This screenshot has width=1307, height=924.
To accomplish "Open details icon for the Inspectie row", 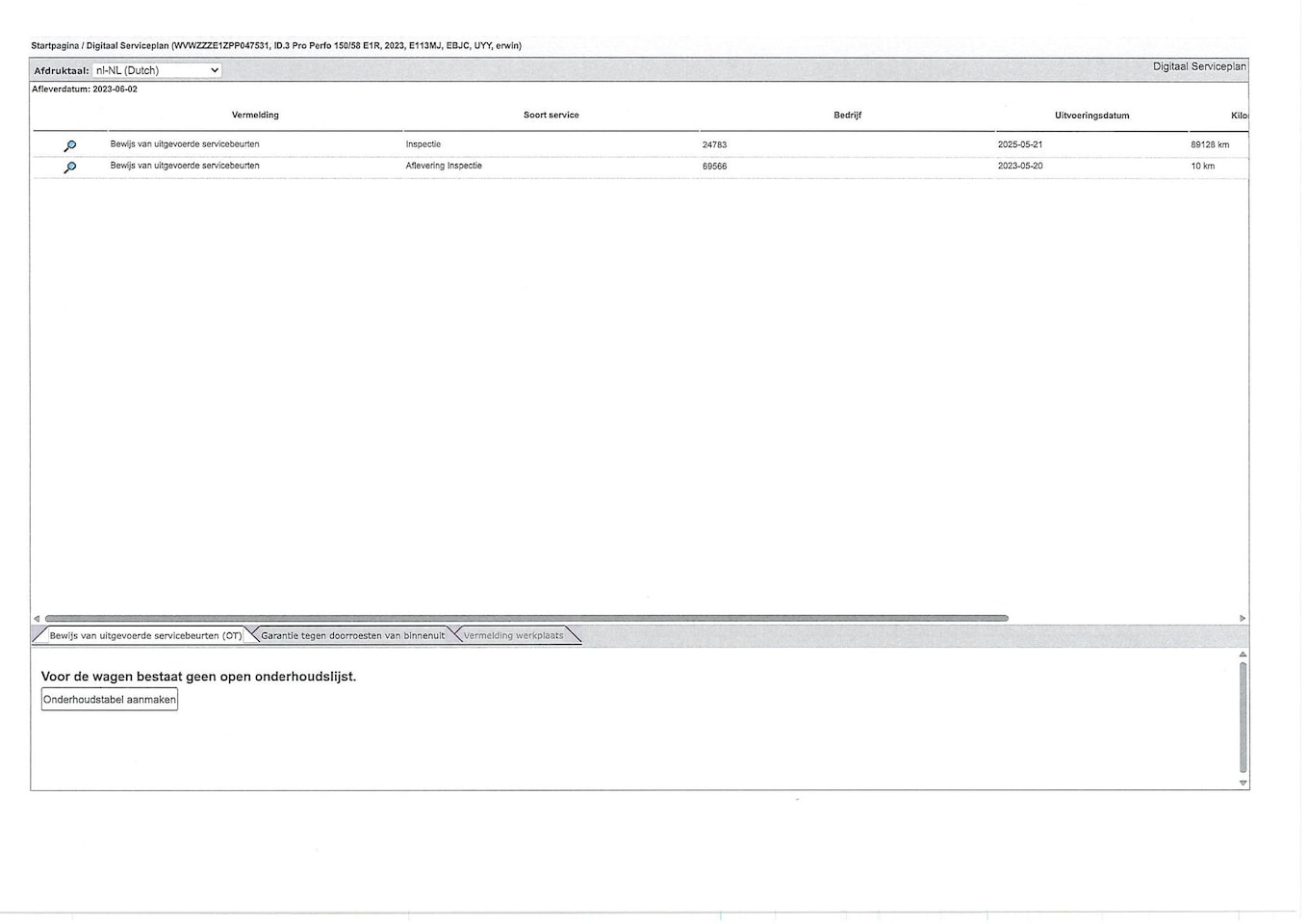I will [x=69, y=145].
